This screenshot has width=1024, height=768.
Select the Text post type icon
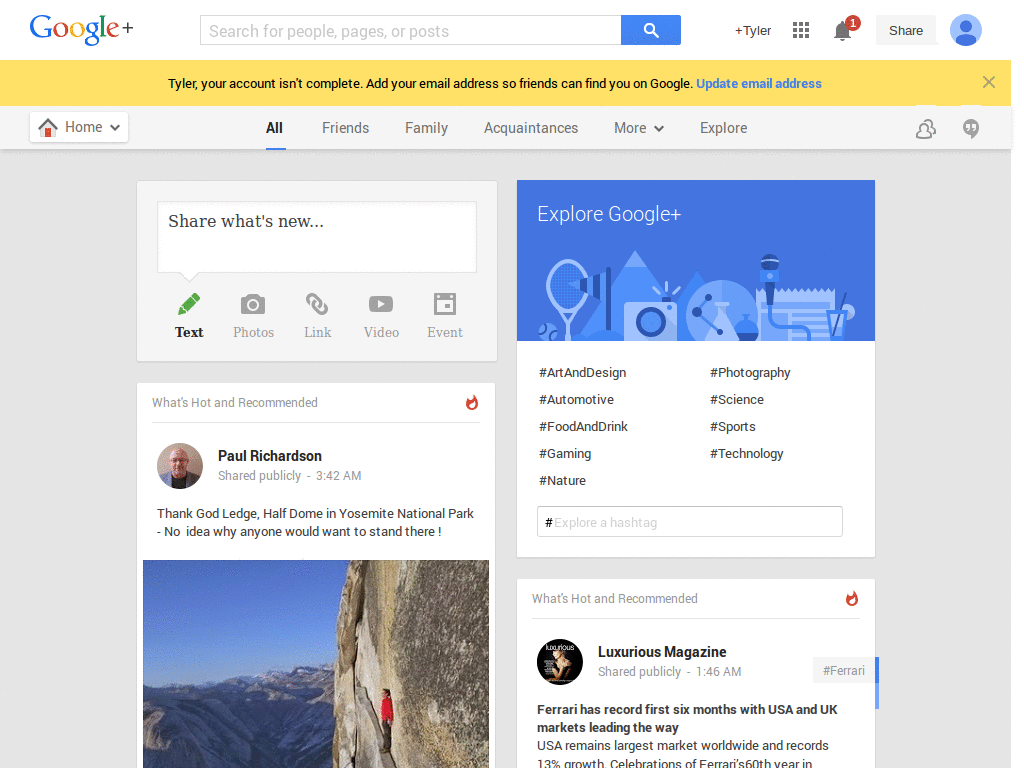point(189,305)
